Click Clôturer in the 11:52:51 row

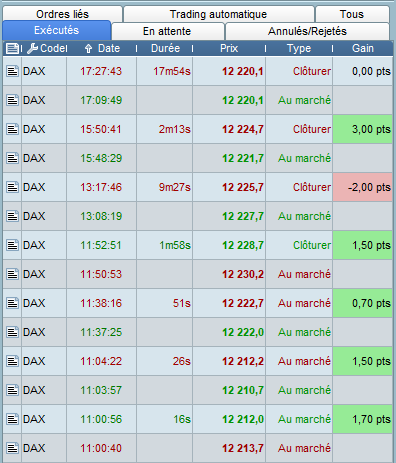point(312,245)
